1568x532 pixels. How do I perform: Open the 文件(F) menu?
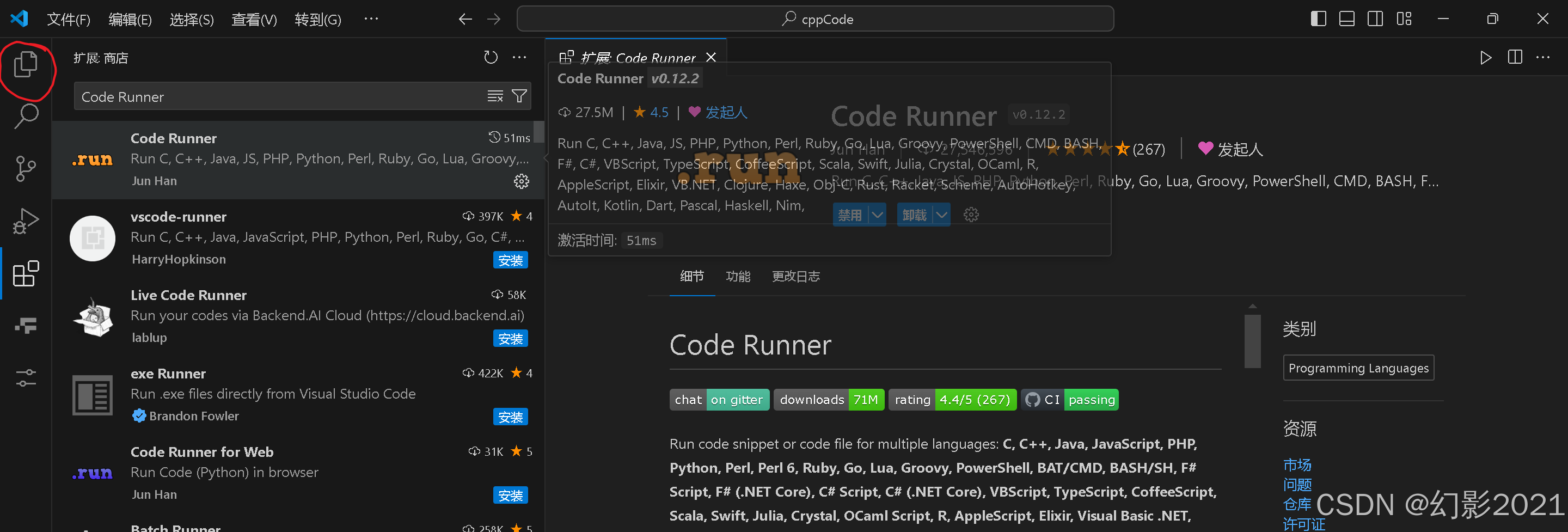click(x=68, y=20)
